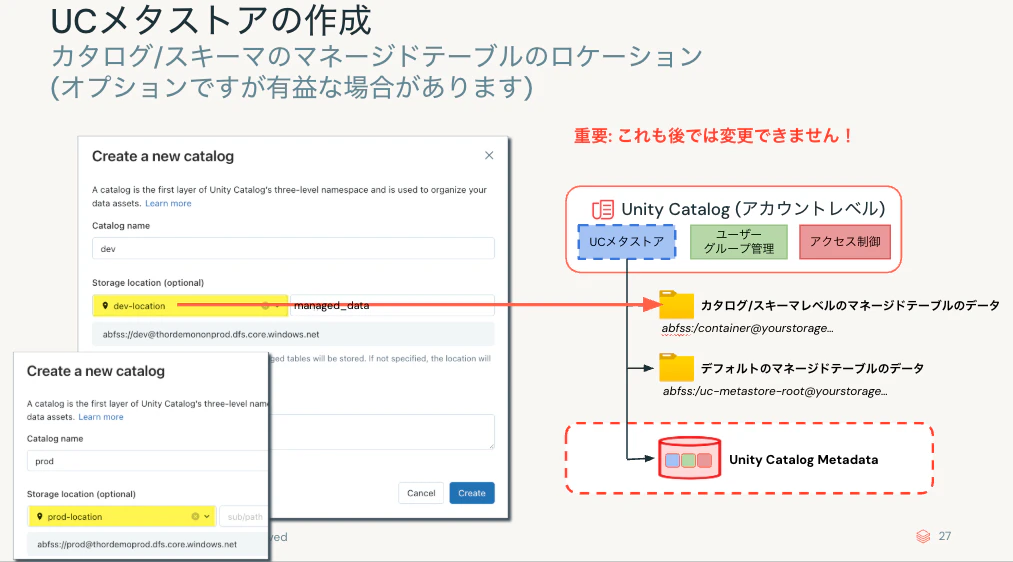Click the Unity Catalog book icon

click(603, 209)
